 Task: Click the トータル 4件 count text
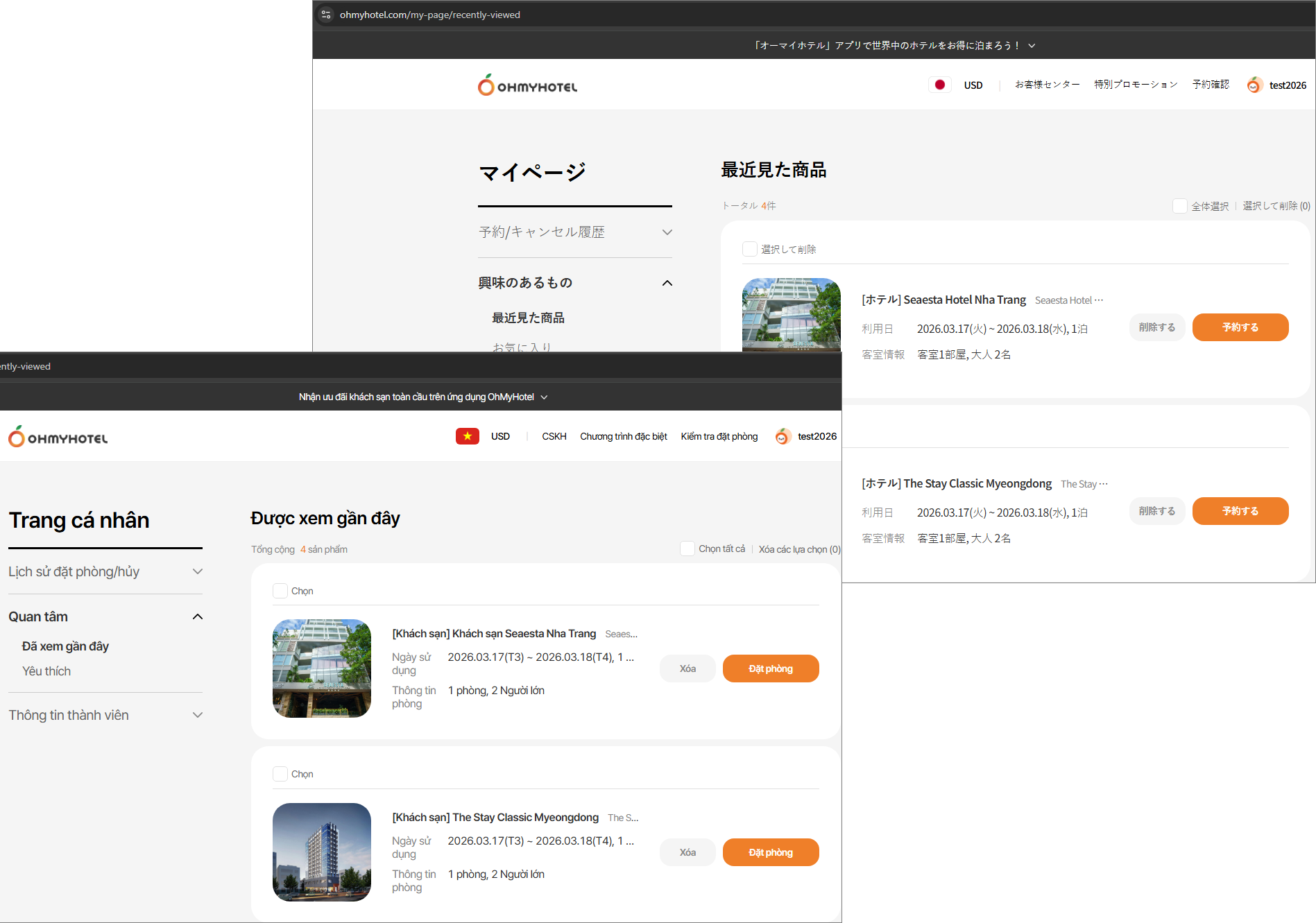749,206
